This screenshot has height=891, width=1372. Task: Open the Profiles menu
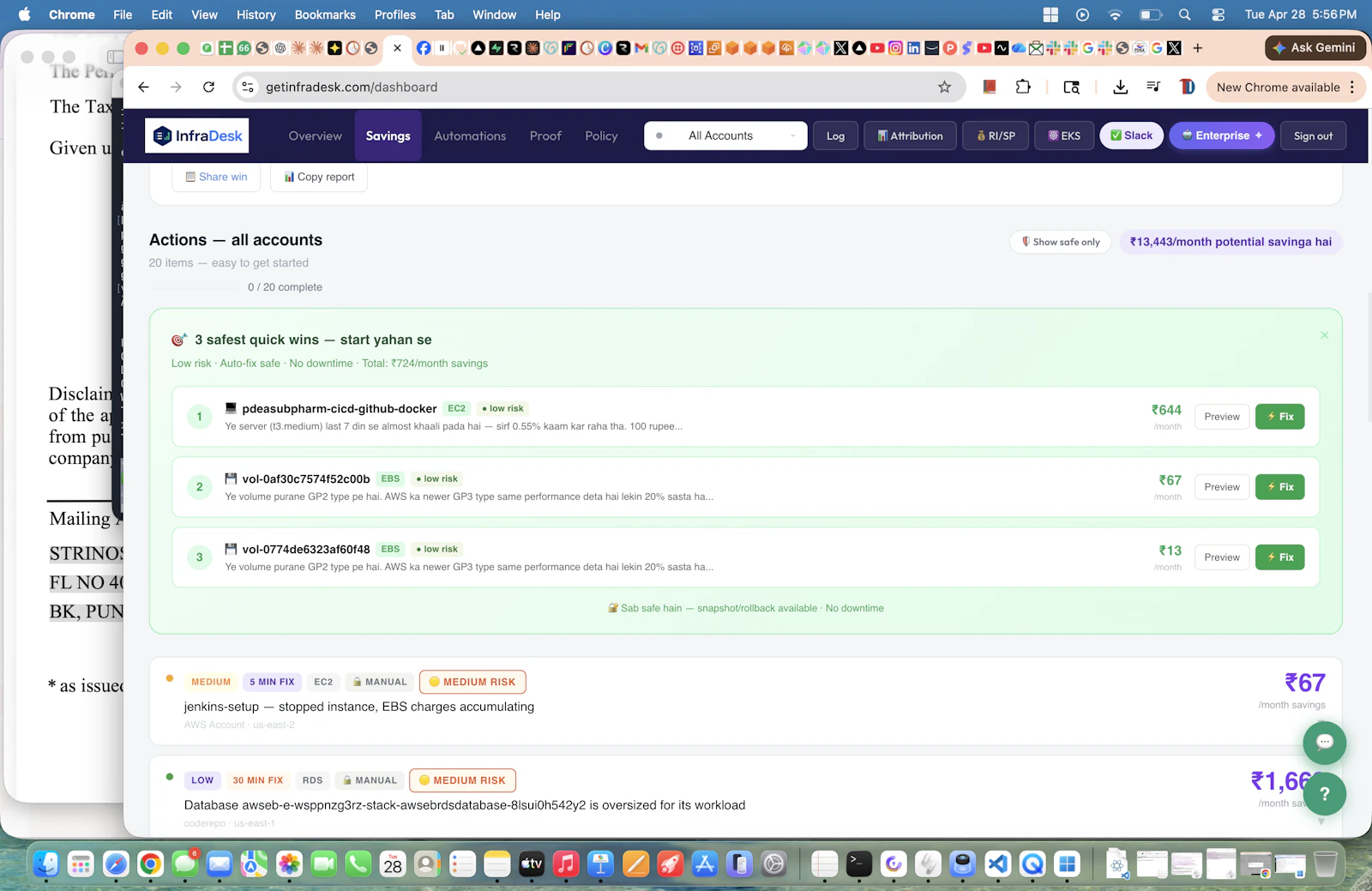(394, 15)
